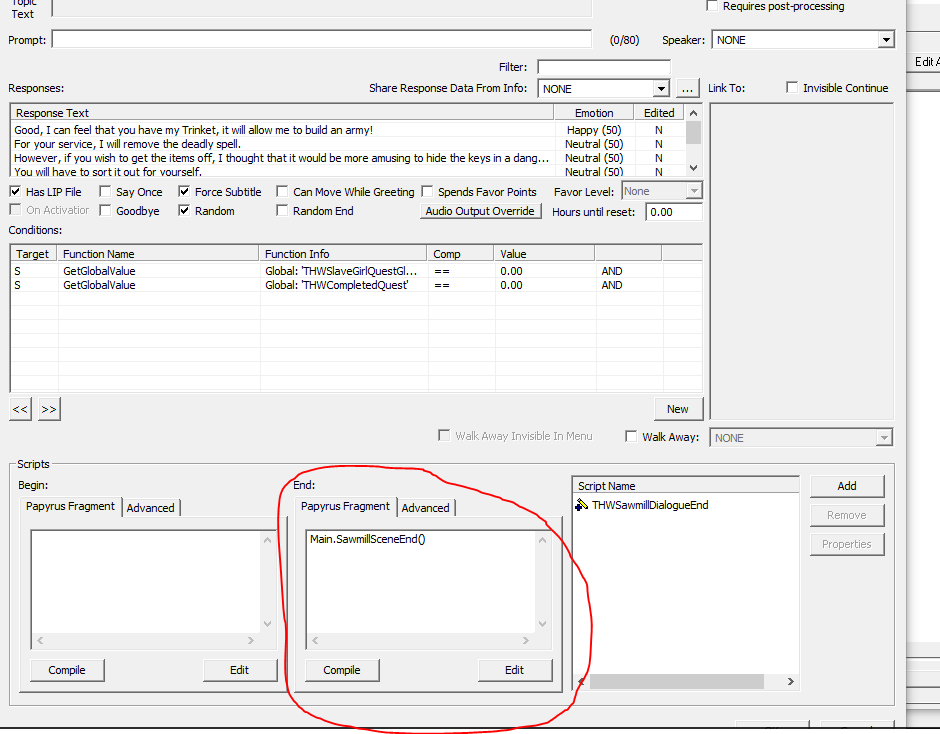Uncheck the Force Subtitle option
Screen dimensions: 940x734
coord(184,191)
